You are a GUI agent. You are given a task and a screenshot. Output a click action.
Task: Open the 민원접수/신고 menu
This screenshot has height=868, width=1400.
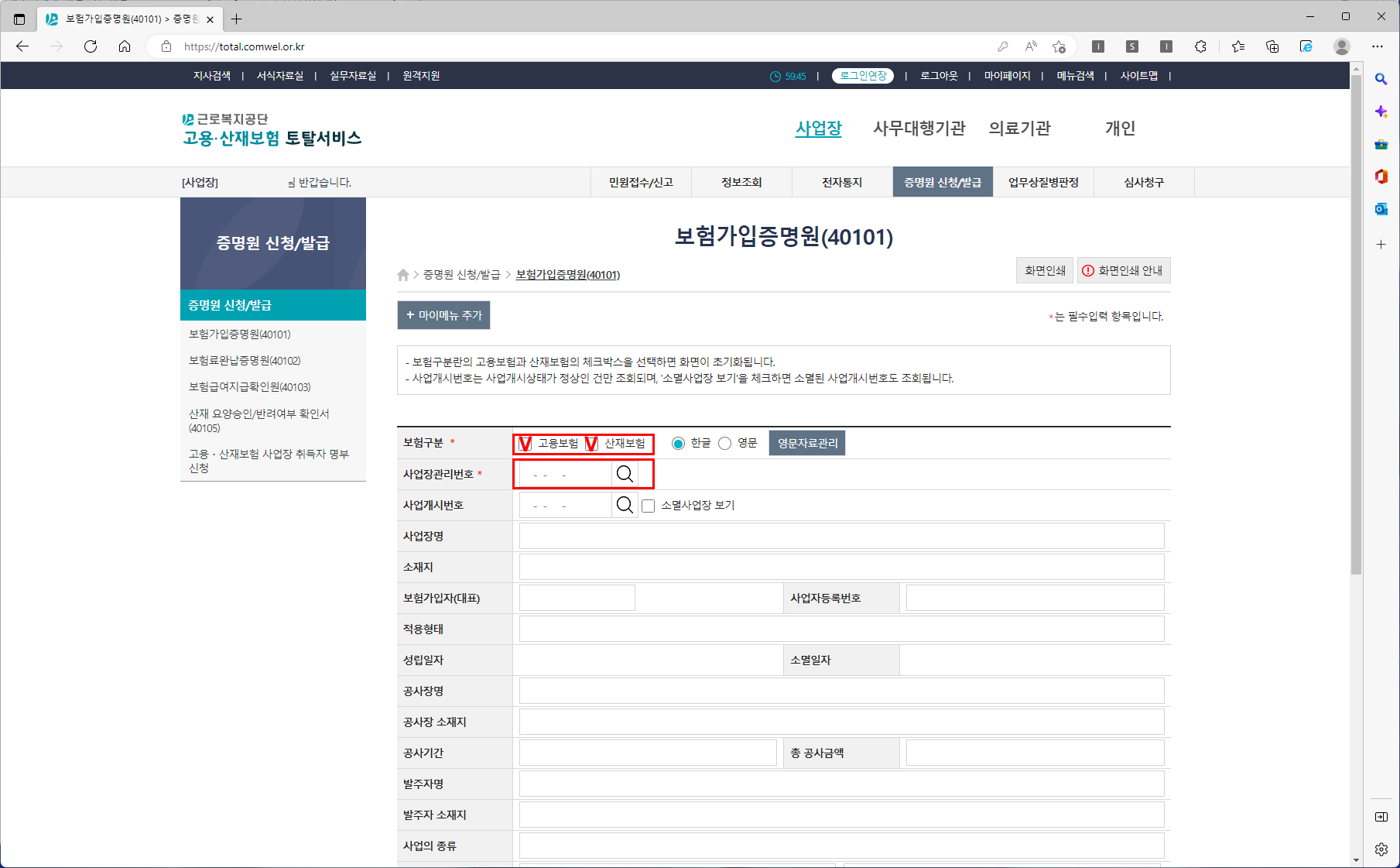pyautogui.click(x=641, y=182)
